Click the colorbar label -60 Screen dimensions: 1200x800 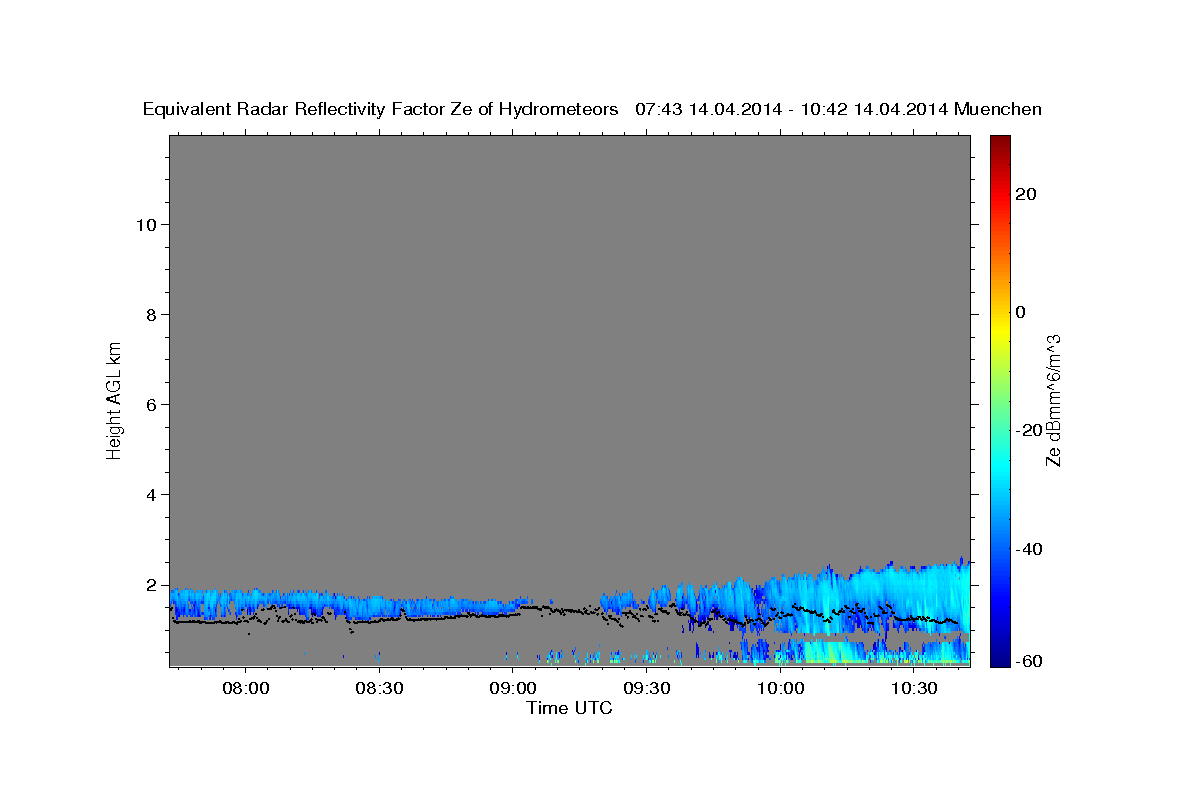coord(1030,662)
